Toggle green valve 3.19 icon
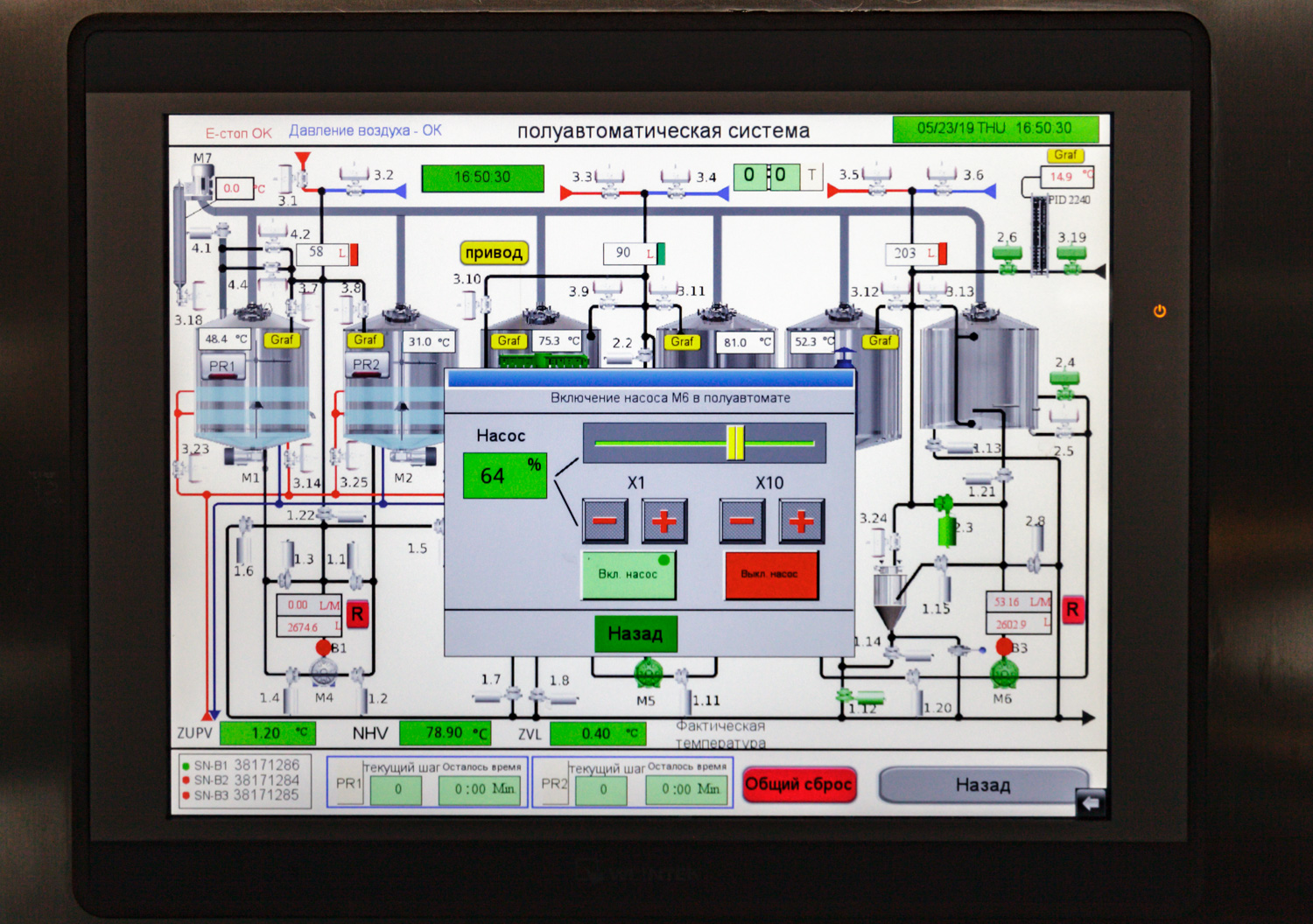The height and width of the screenshot is (924, 1313). tap(1072, 259)
